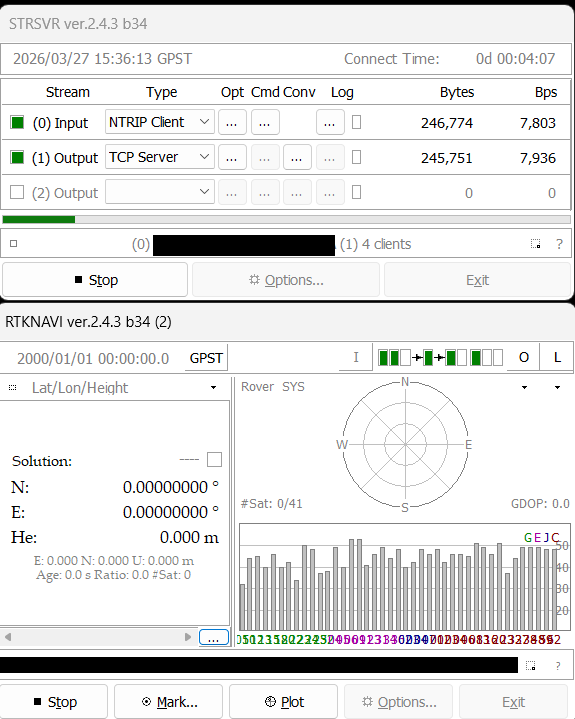
Task: Click the '4 clients' status text
Action: (x=387, y=244)
